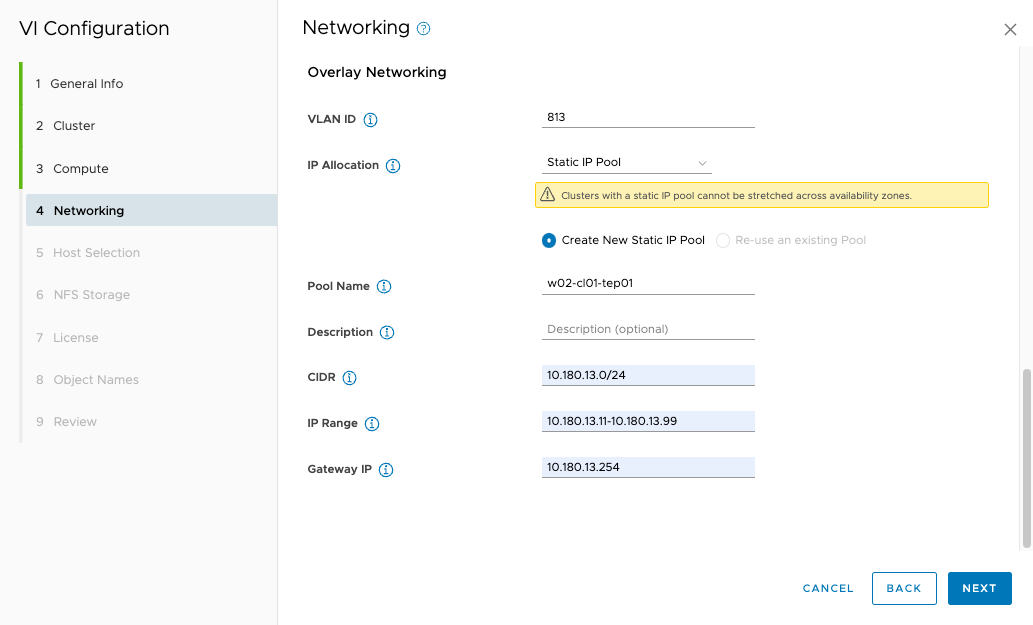Click the static IP pool warning triangle icon
Screen dimensions: 1033x625
[547, 195]
